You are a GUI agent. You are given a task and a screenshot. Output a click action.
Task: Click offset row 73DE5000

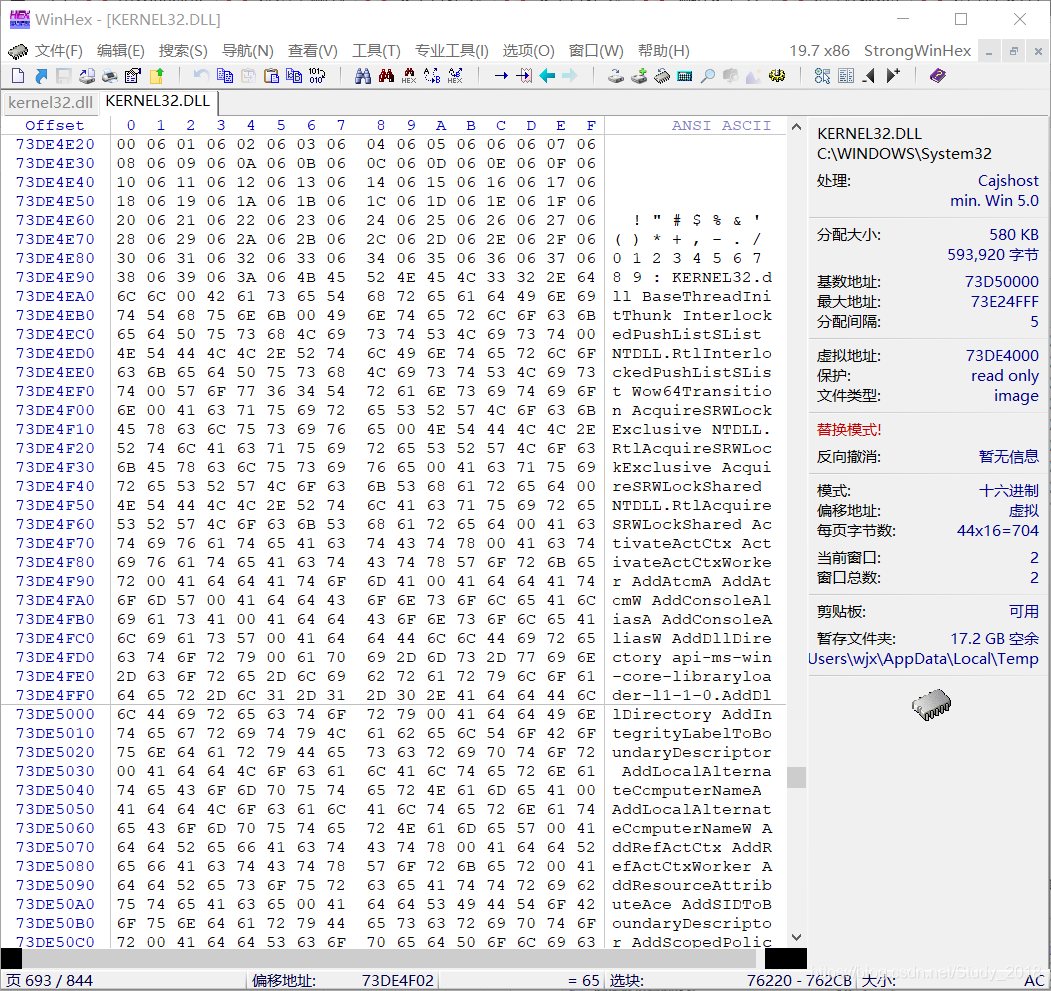point(55,714)
